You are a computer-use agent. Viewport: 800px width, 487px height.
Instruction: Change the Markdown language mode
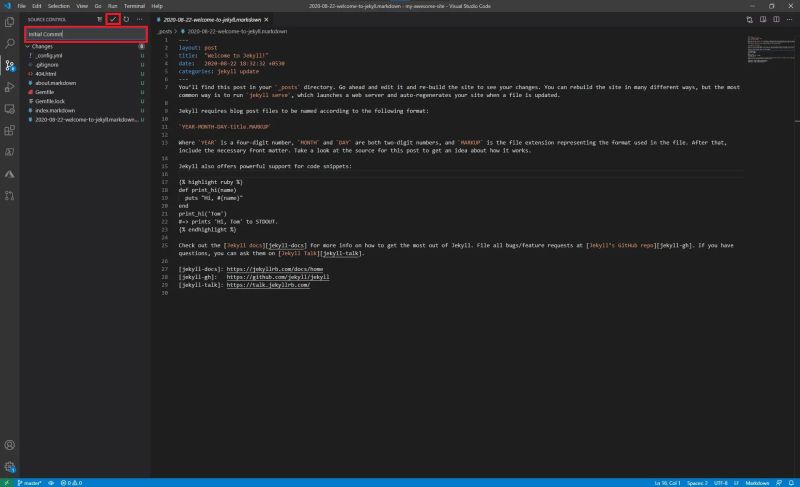(757, 482)
